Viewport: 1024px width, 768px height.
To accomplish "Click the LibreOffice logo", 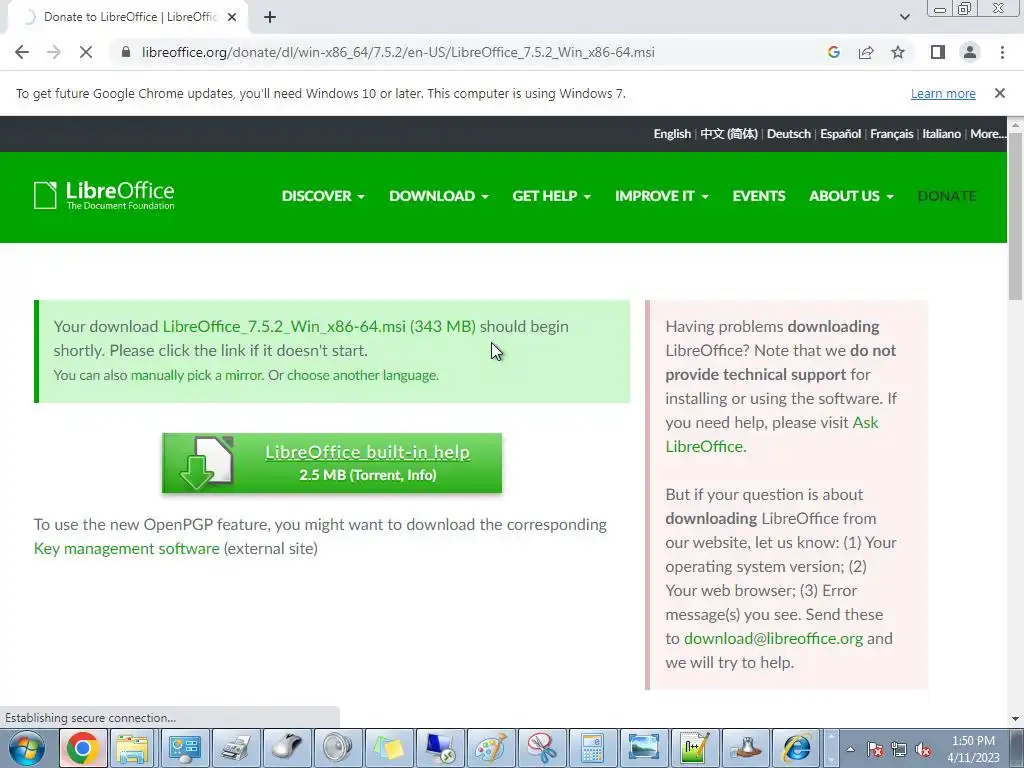I will [104, 195].
